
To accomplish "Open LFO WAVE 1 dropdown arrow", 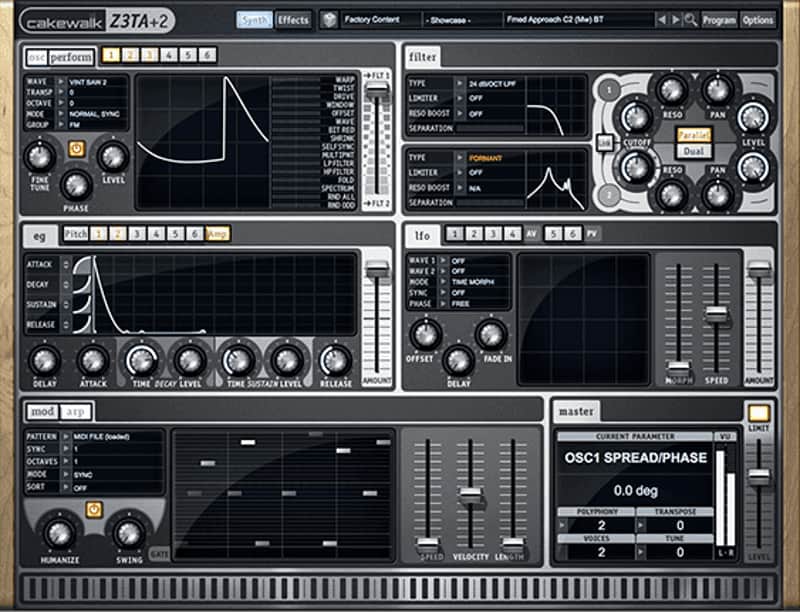I will [x=443, y=260].
